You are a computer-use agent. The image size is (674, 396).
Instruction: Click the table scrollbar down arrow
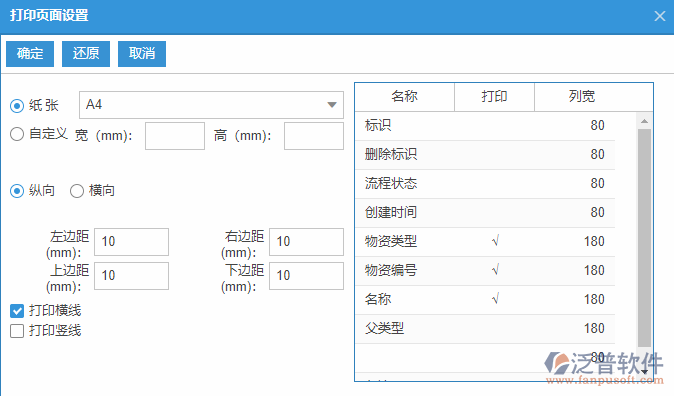pyautogui.click(x=644, y=371)
